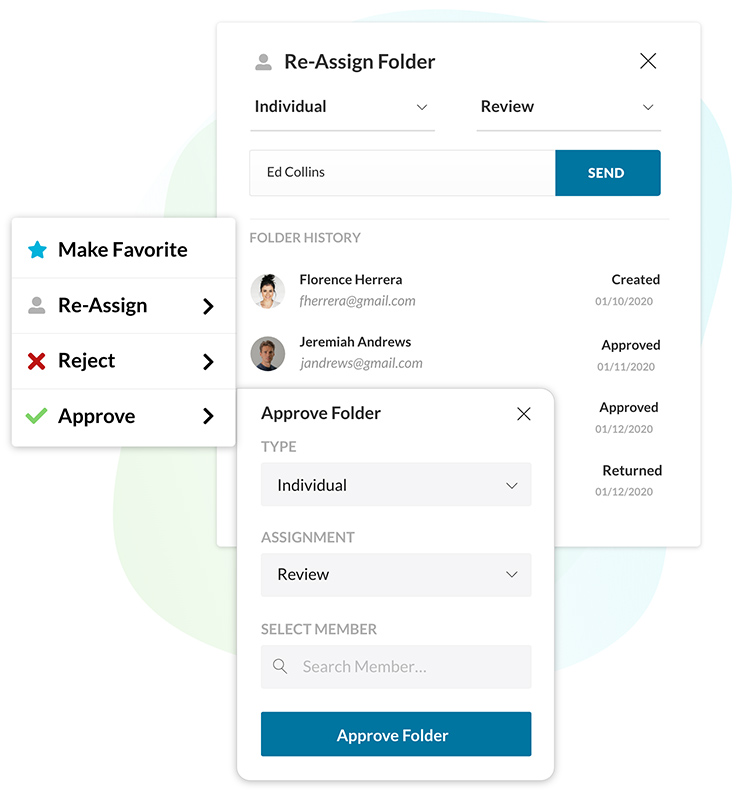Click the gray person icon beside Re-Assign

point(37,306)
